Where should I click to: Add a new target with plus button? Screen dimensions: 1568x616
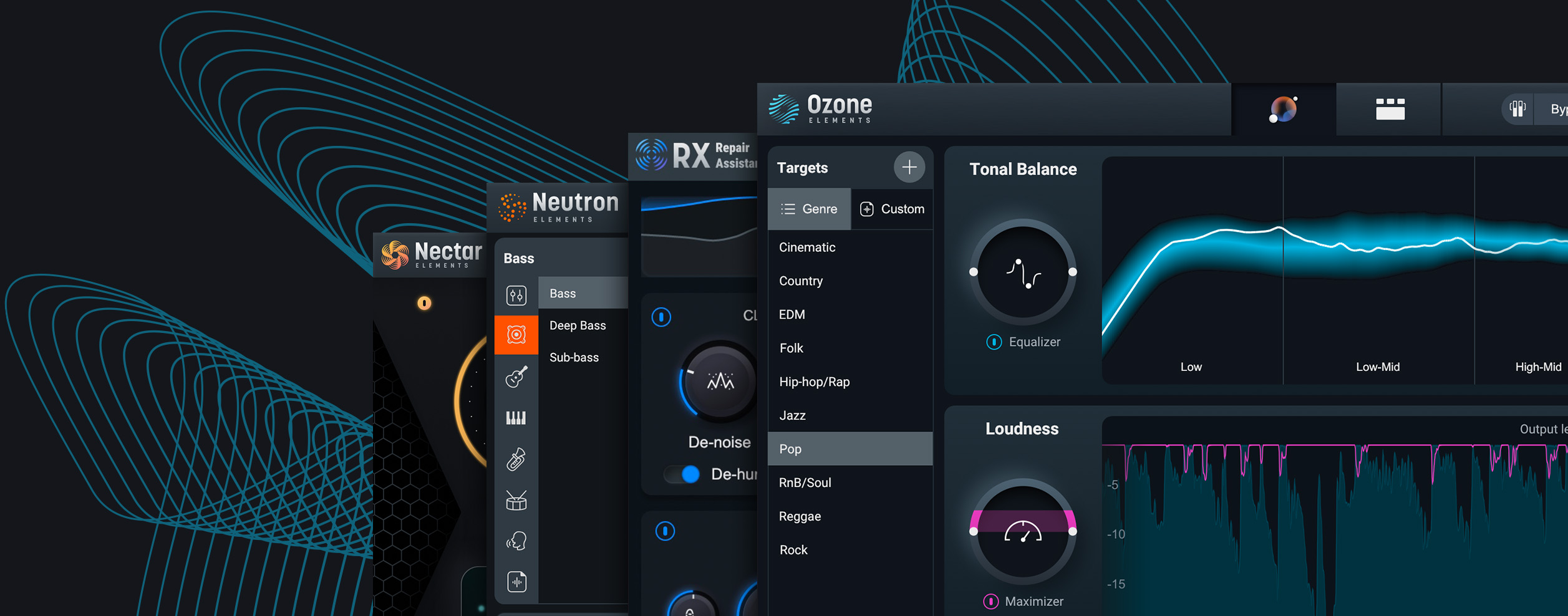pos(909,167)
